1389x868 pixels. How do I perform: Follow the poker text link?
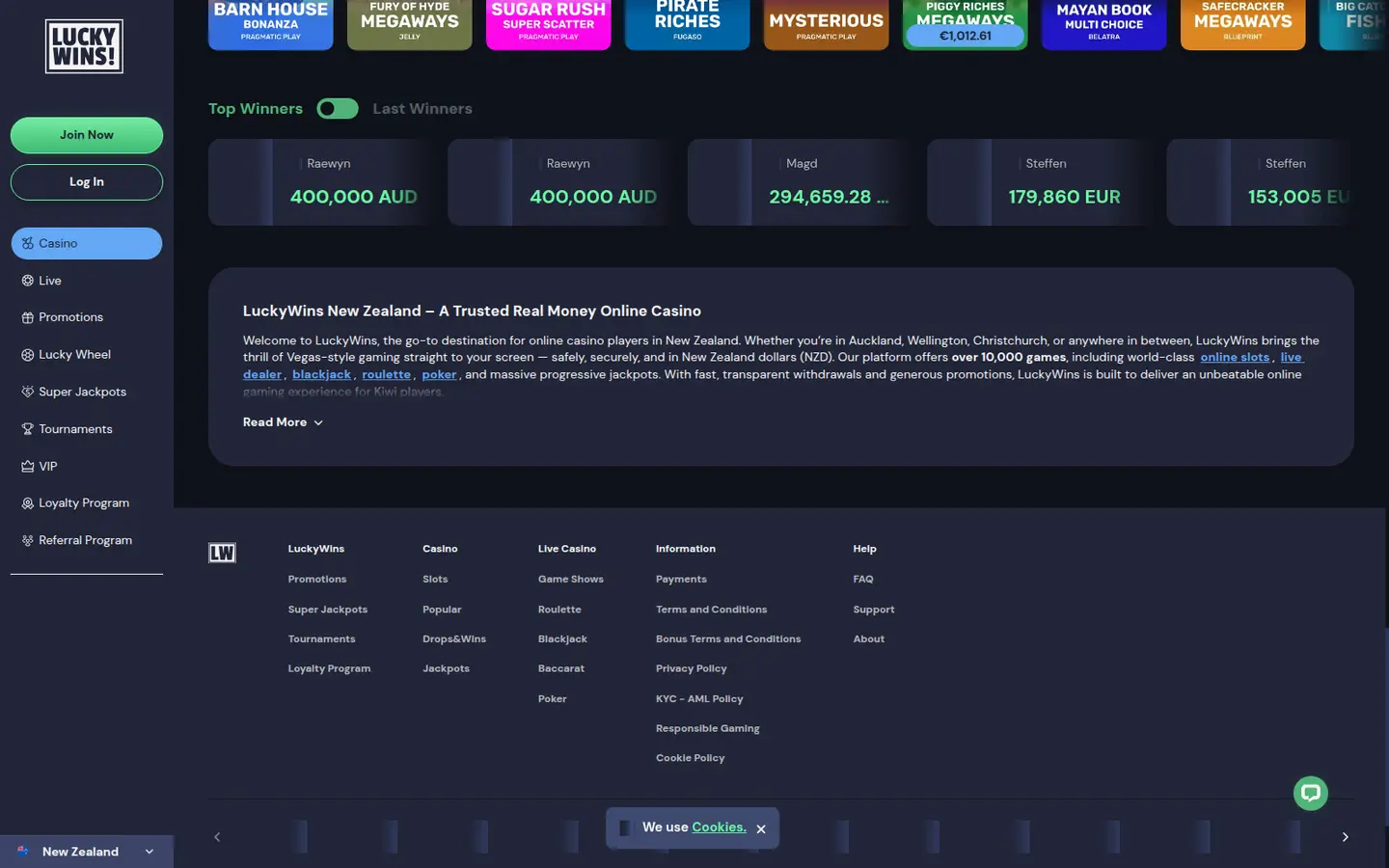click(x=439, y=374)
